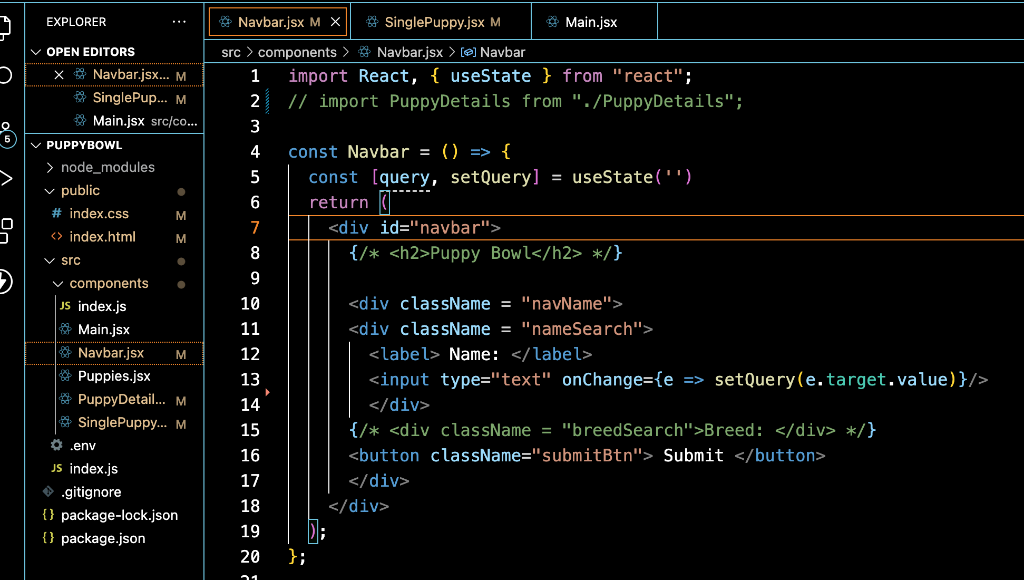Click the HTML icon beside index.html

[x=57, y=236]
